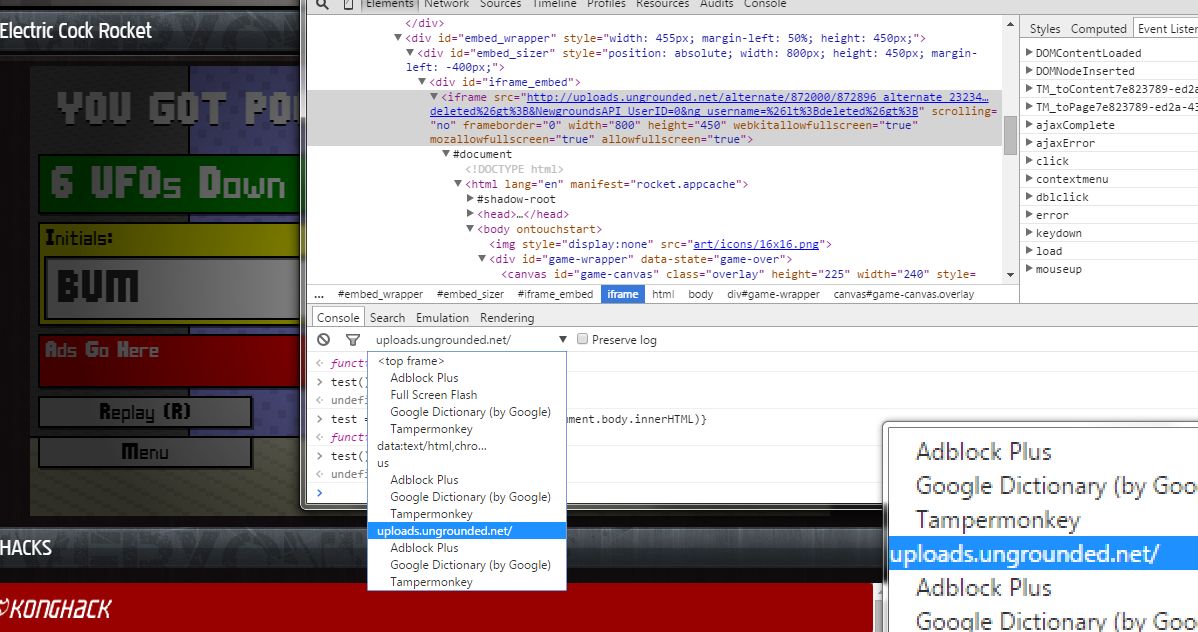This screenshot has width=1198, height=632.
Task: Click the game Menu button
Action: pyautogui.click(x=145, y=452)
